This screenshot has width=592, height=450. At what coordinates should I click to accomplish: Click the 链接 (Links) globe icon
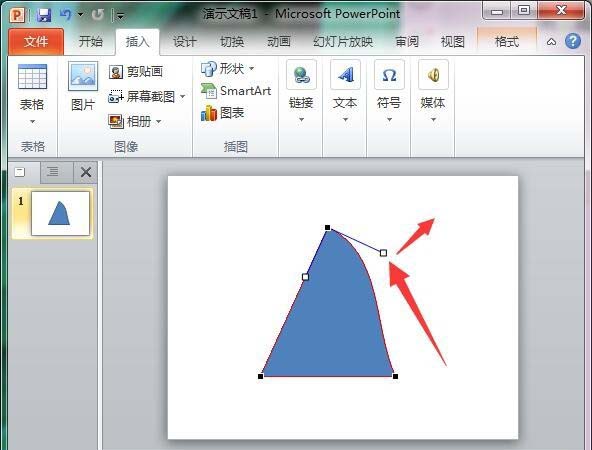301,75
